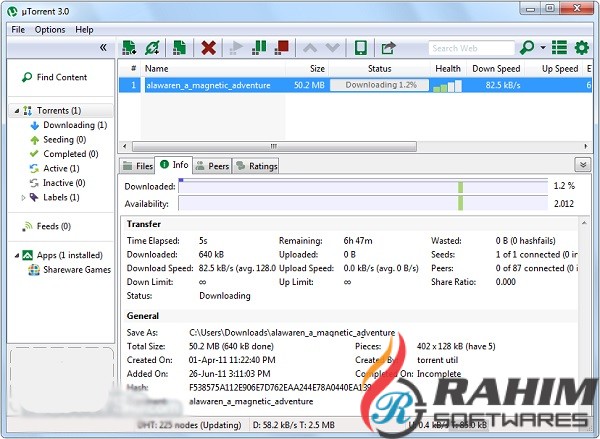Move torrent up the queue arrow

310,48
